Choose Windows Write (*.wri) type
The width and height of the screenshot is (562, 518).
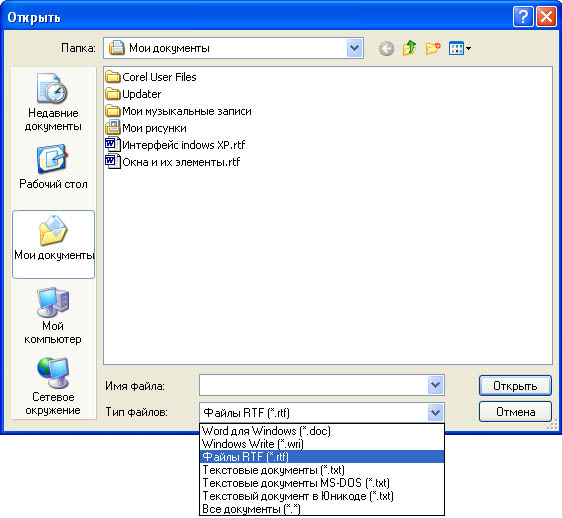[x=322, y=443]
